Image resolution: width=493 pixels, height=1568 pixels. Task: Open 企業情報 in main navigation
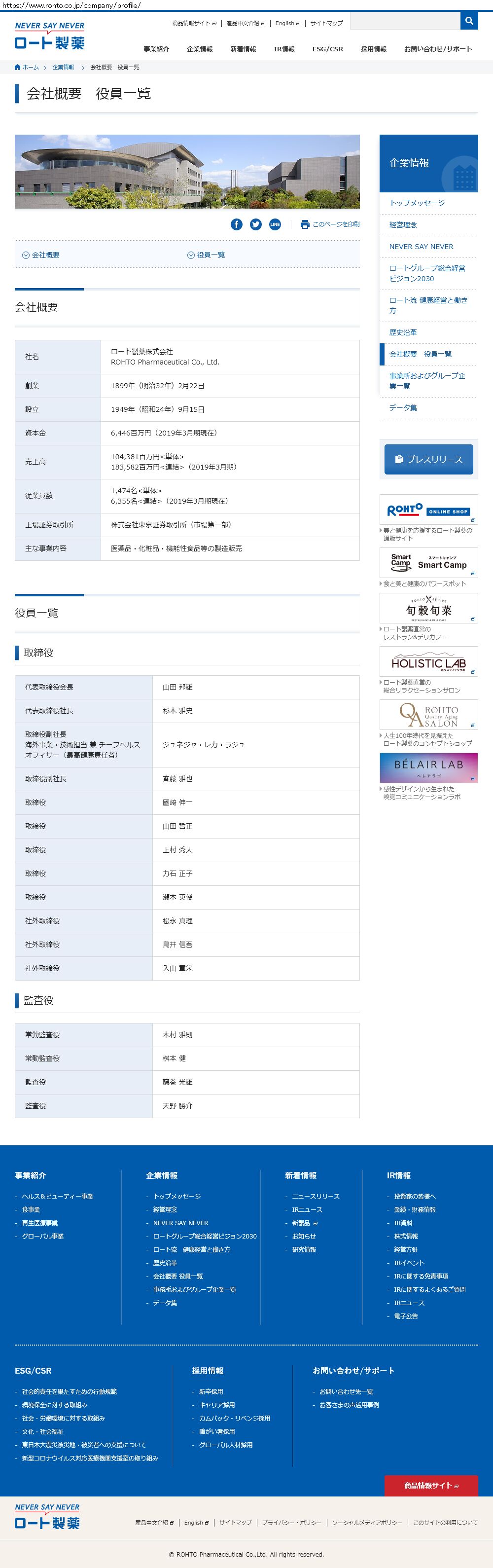pyautogui.click(x=200, y=49)
